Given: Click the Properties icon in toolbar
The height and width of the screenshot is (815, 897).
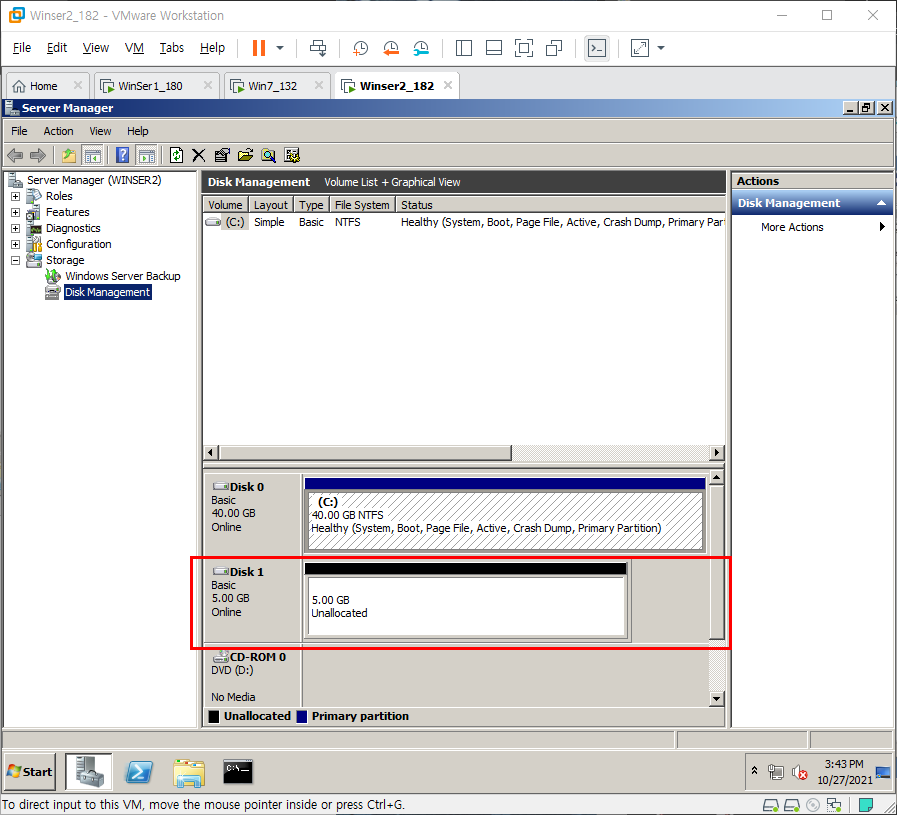Looking at the screenshot, I should (222, 155).
